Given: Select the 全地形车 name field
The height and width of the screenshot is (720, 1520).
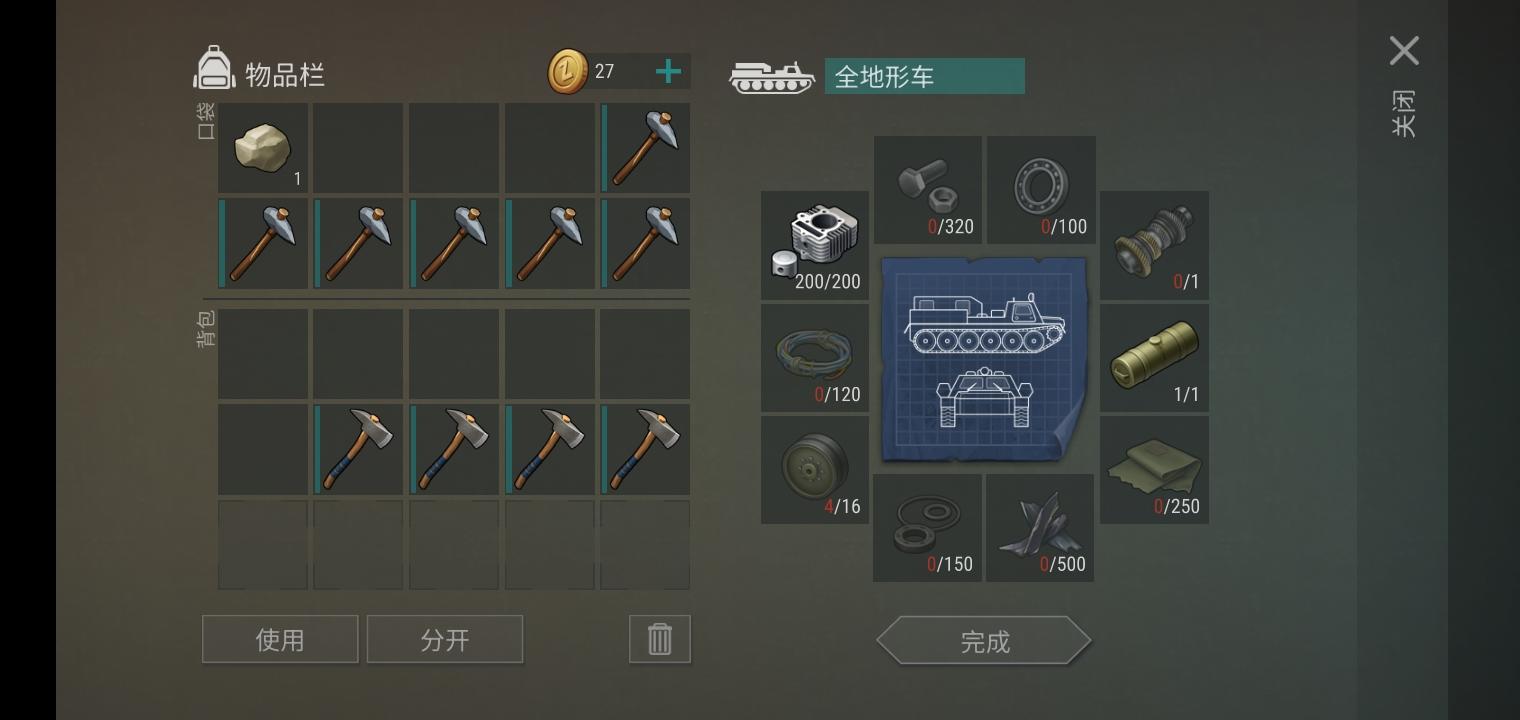Looking at the screenshot, I should pyautogui.click(x=925, y=76).
